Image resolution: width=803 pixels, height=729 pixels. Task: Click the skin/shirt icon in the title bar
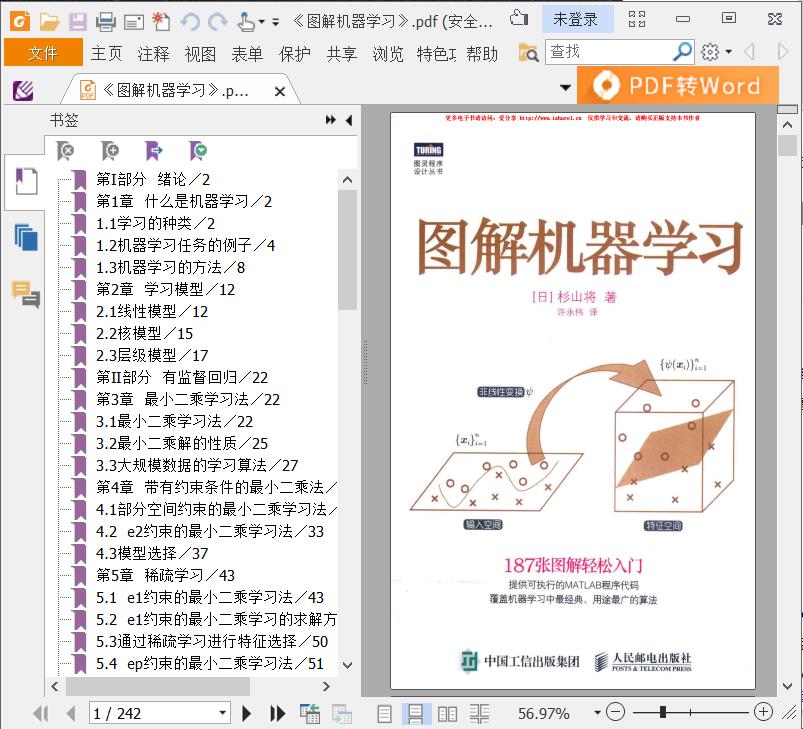[x=519, y=19]
